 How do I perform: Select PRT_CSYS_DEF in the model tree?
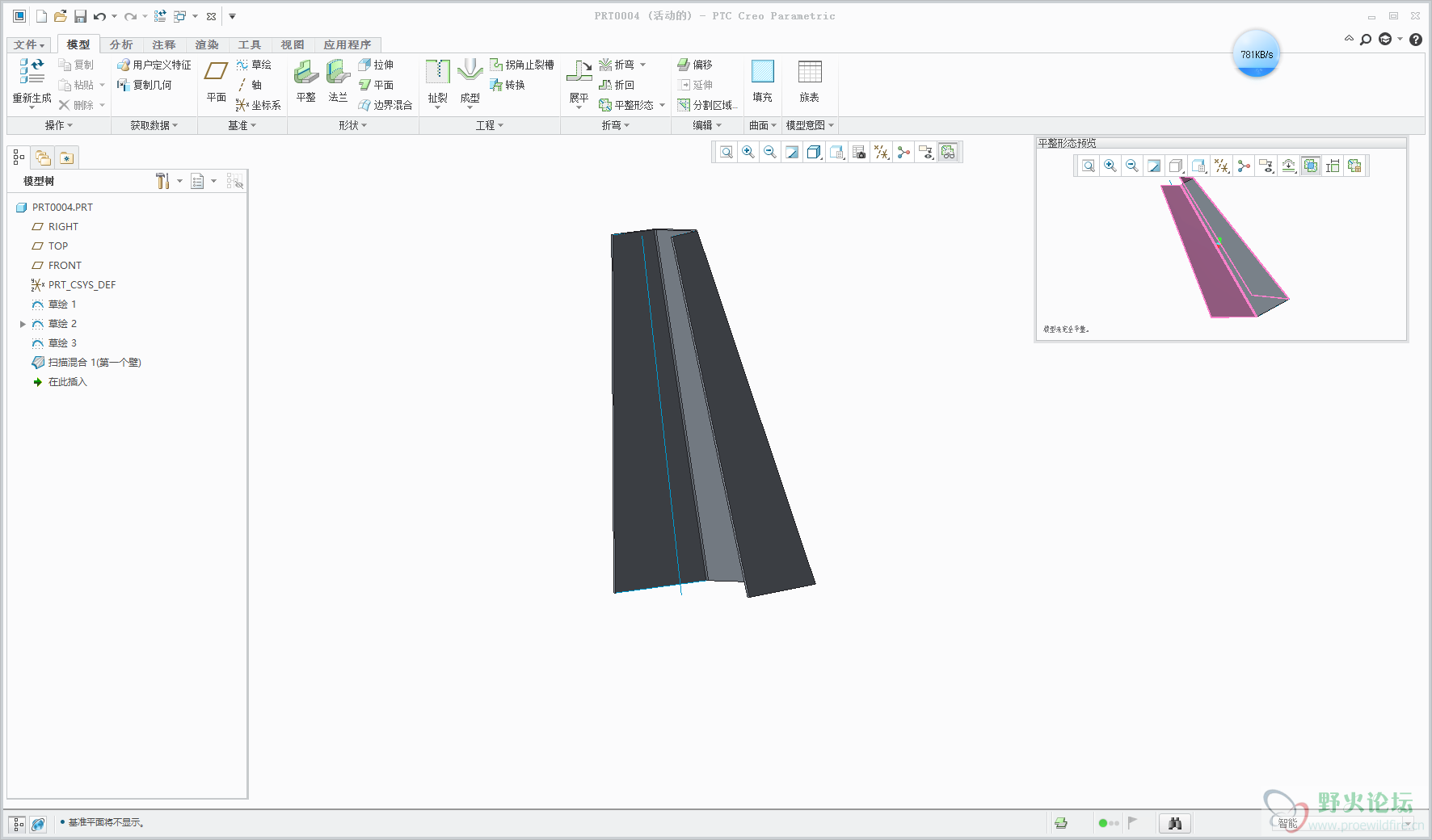(74, 285)
